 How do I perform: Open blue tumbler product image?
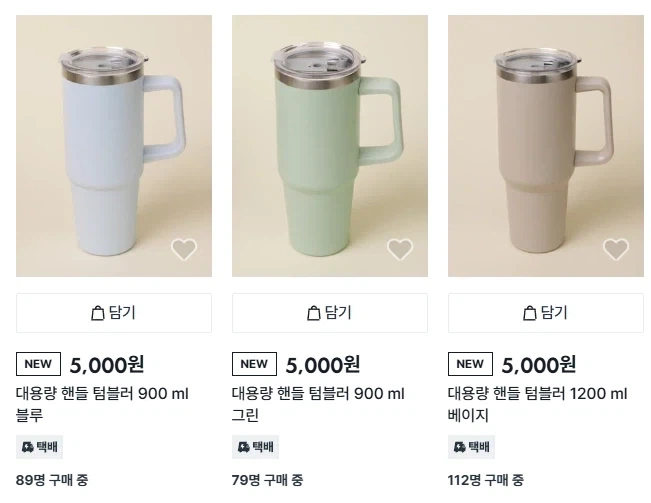click(x=114, y=146)
